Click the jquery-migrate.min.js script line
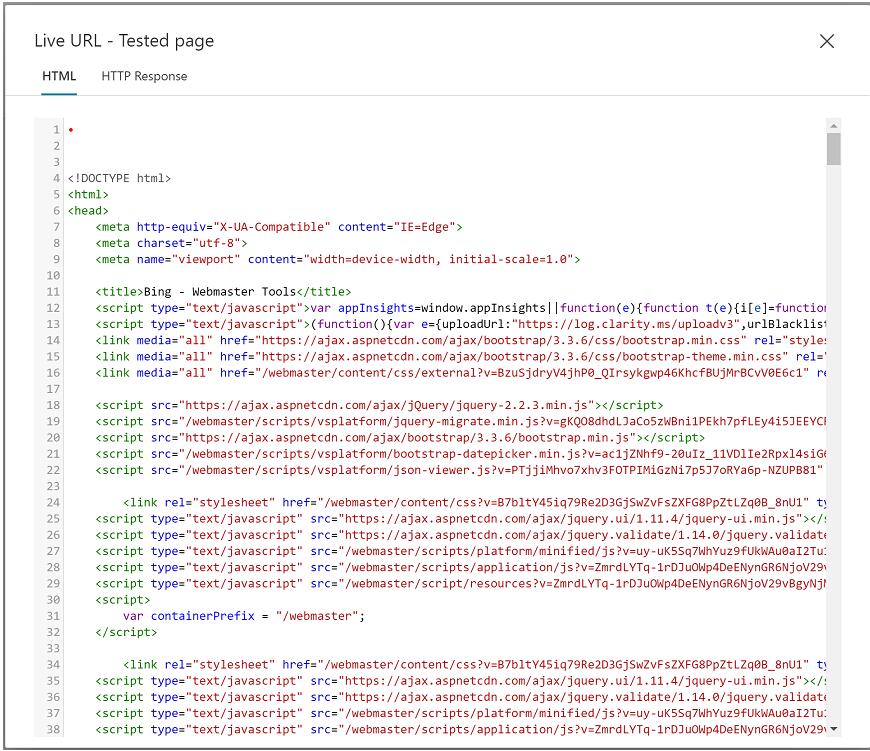The image size is (870, 751). [x=461, y=421]
